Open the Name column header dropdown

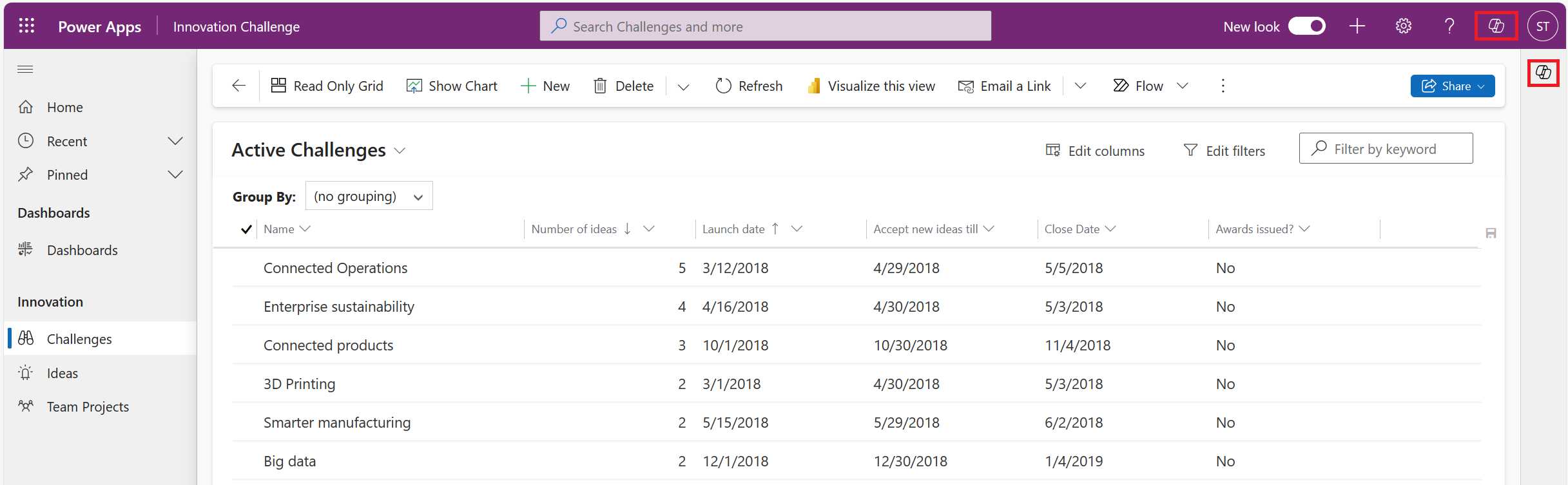(305, 229)
